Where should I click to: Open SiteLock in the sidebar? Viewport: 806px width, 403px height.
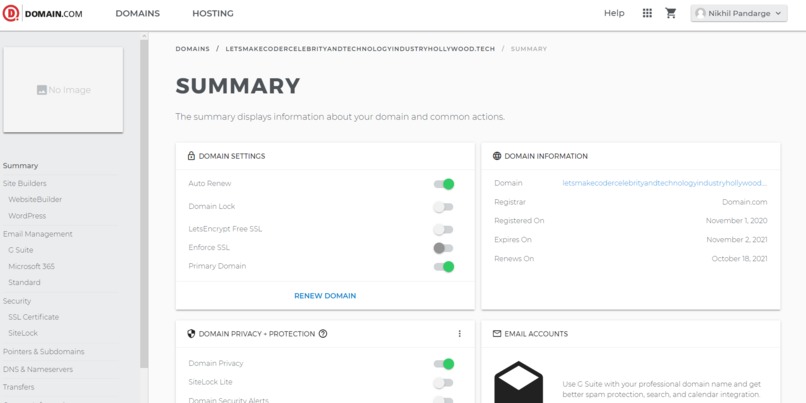pos(23,333)
